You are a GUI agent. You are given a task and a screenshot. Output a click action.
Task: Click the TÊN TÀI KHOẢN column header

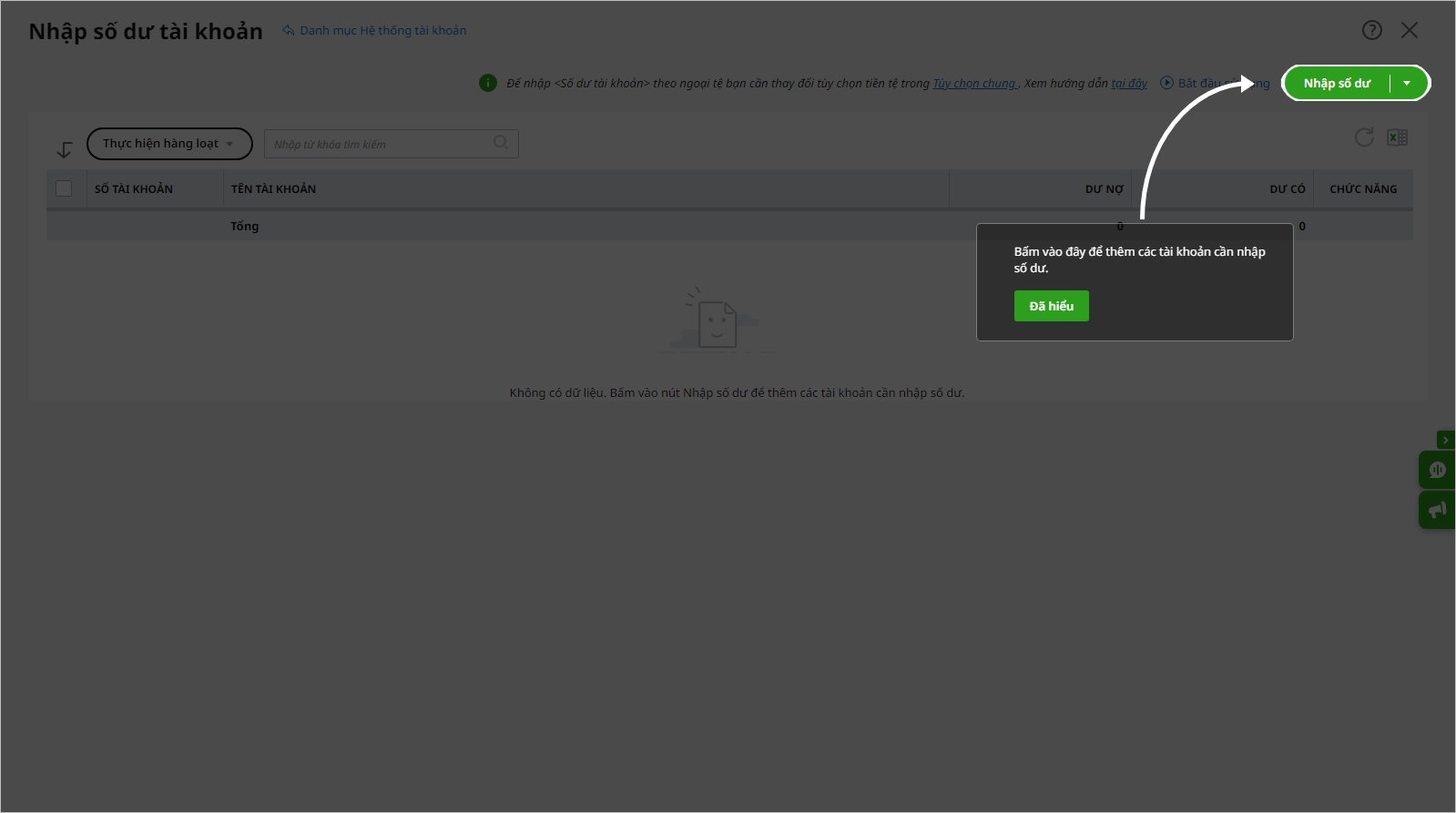coord(273,188)
